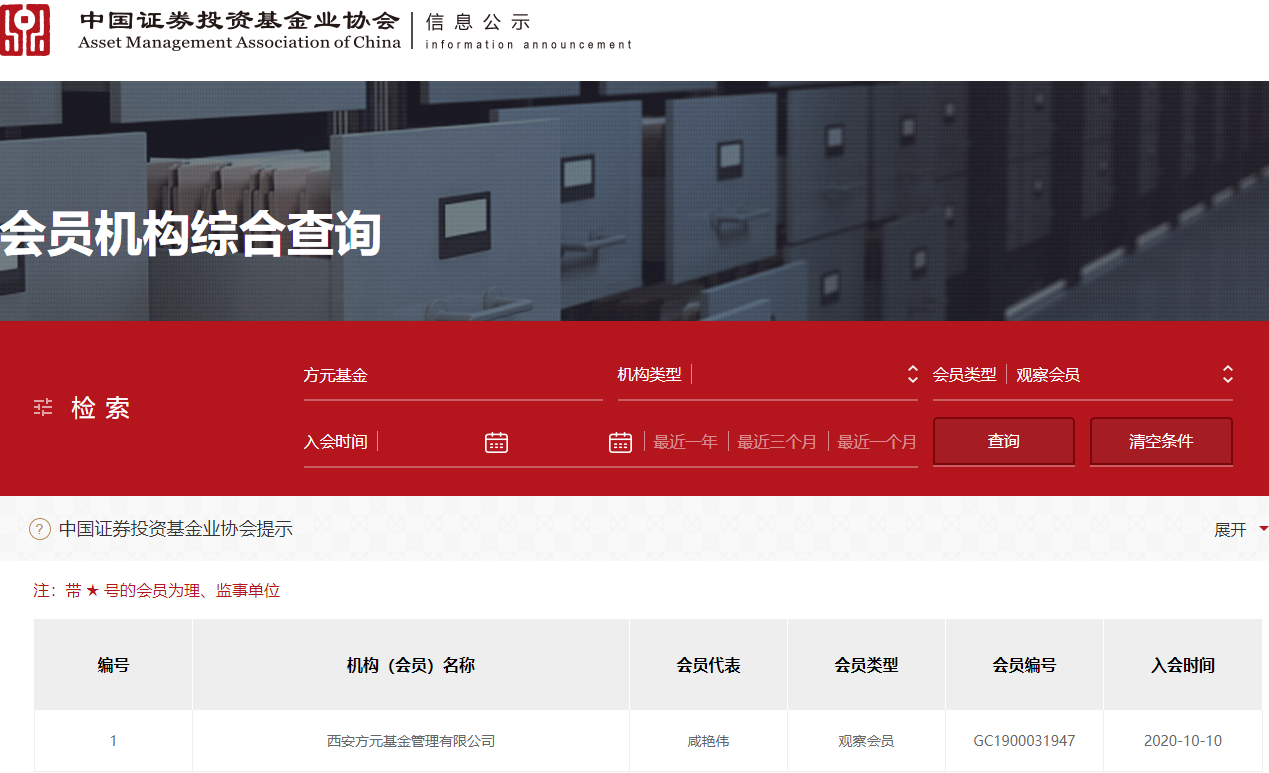The image size is (1269, 773).
Task: Click the question mark hint icon
Action: 40,529
